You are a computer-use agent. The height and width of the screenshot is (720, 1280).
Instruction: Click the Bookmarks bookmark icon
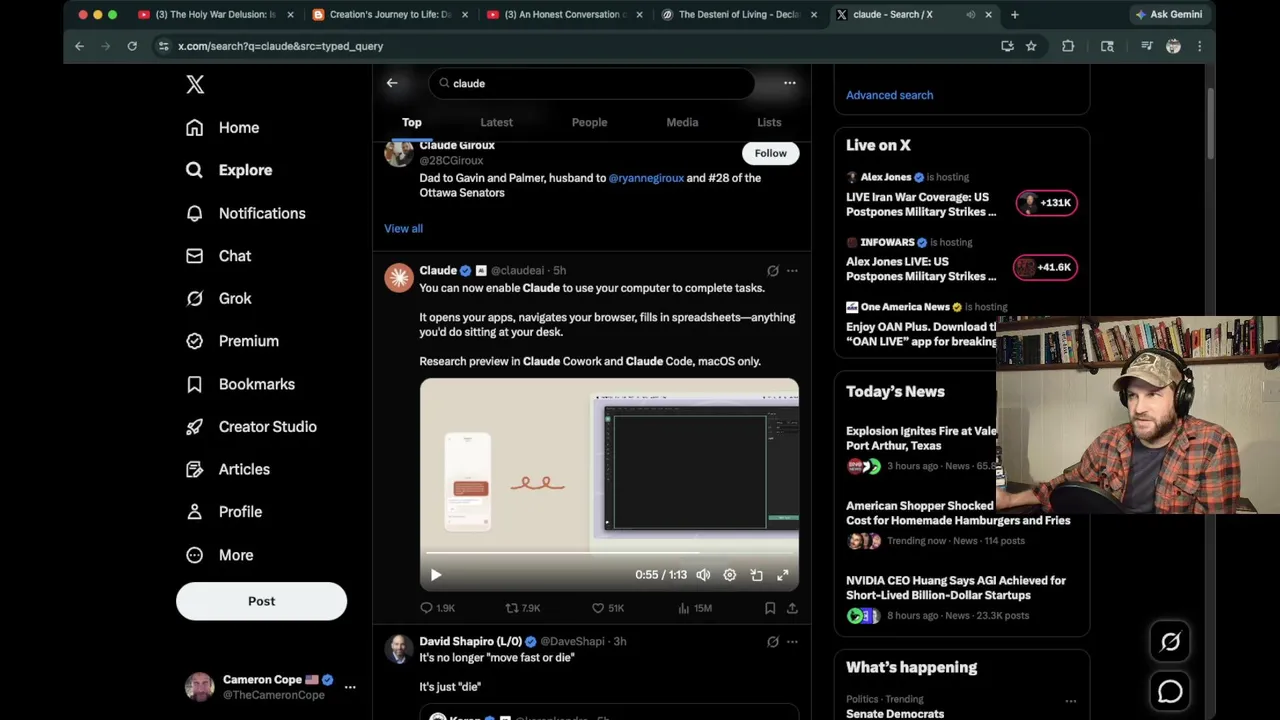(195, 384)
